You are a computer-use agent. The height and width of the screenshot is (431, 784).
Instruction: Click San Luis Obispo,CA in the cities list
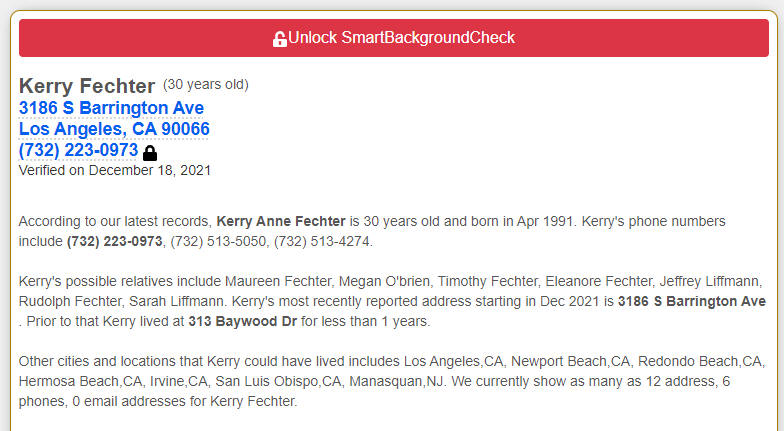[x=278, y=382]
